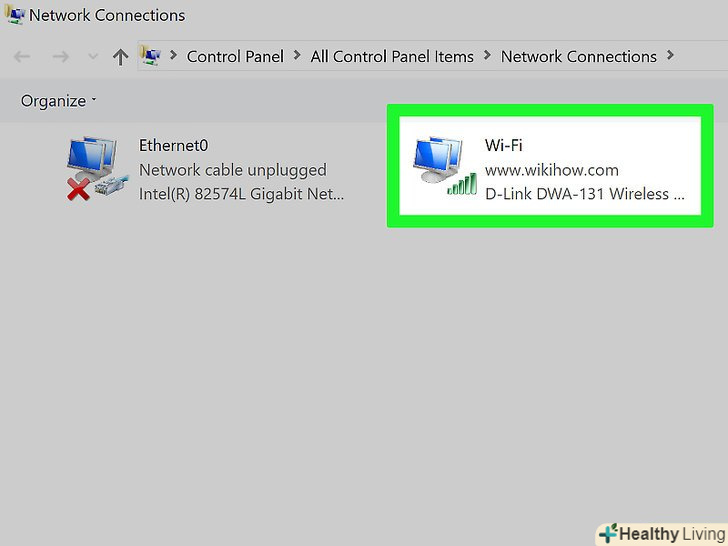Go up one level with the up arrow

click(120, 57)
